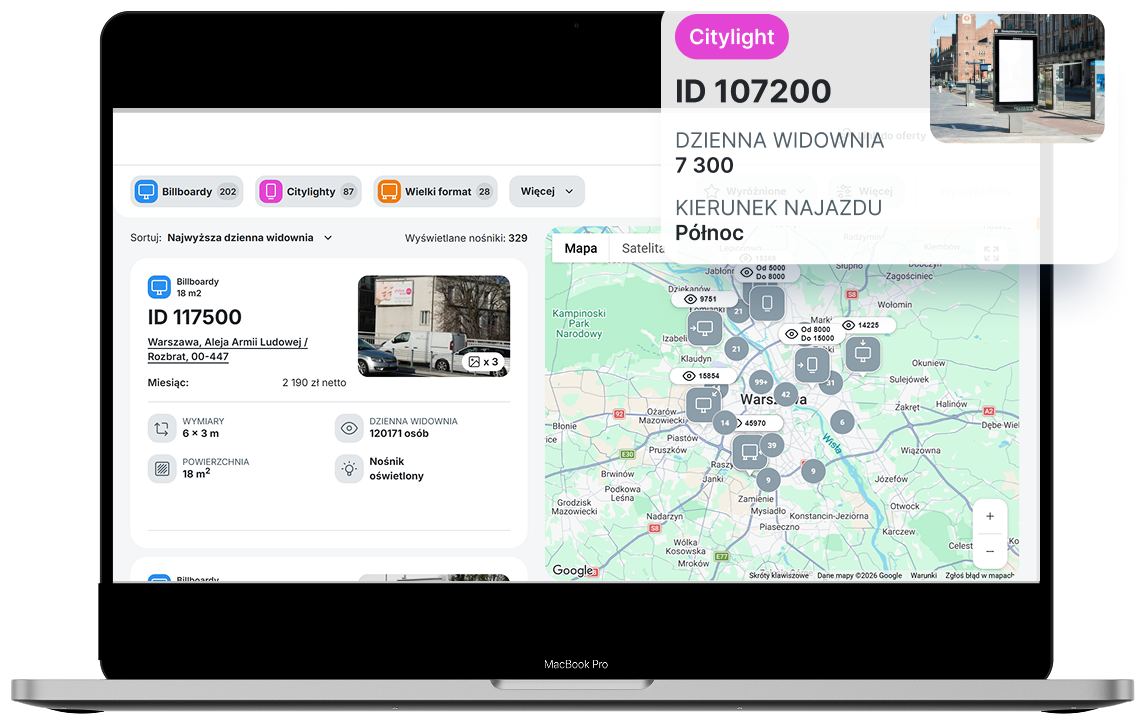Click the pink Citylight badge in popup
Screen dimensions: 1145x718
[732, 37]
